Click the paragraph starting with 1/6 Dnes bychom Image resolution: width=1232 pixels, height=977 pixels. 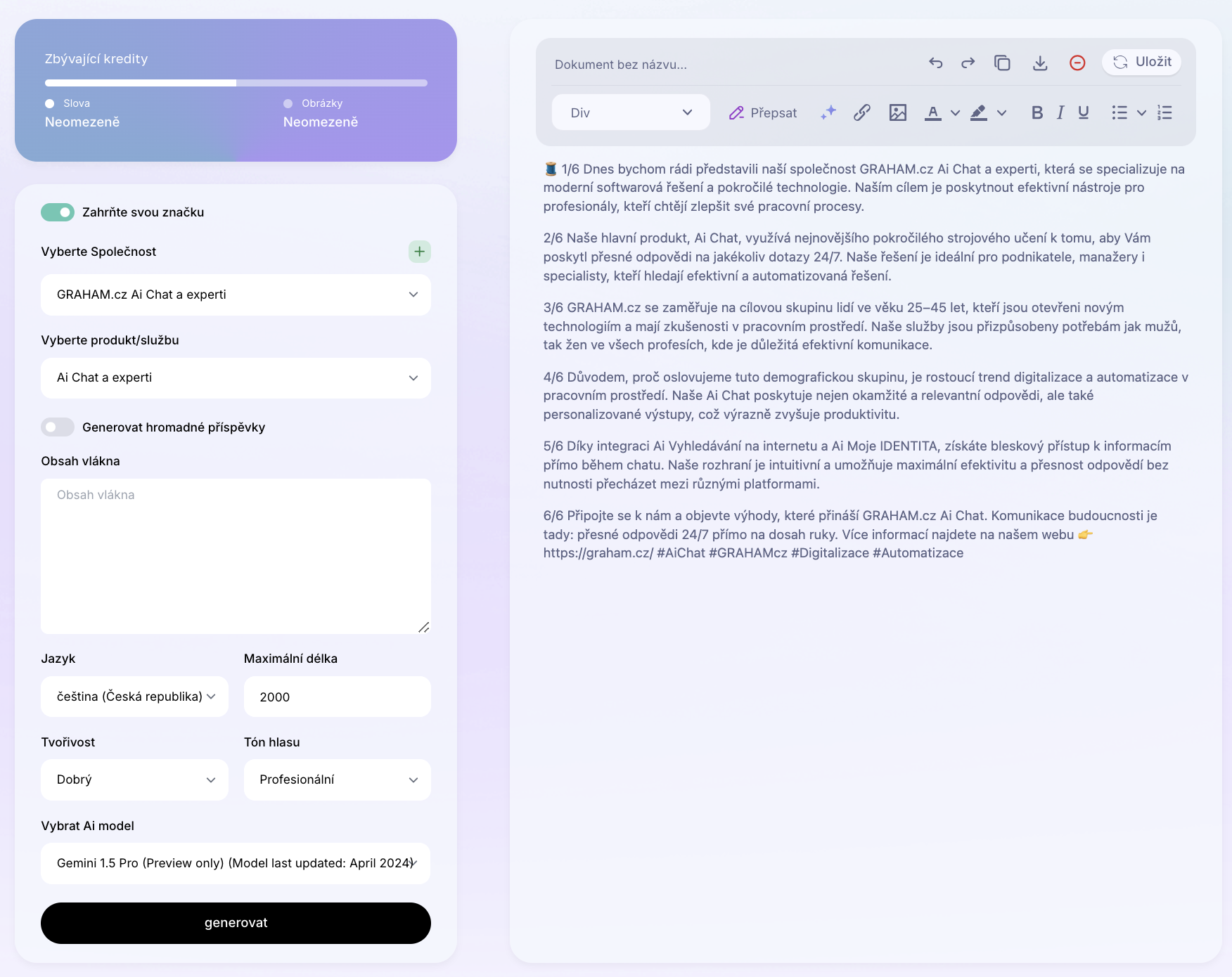(x=866, y=188)
